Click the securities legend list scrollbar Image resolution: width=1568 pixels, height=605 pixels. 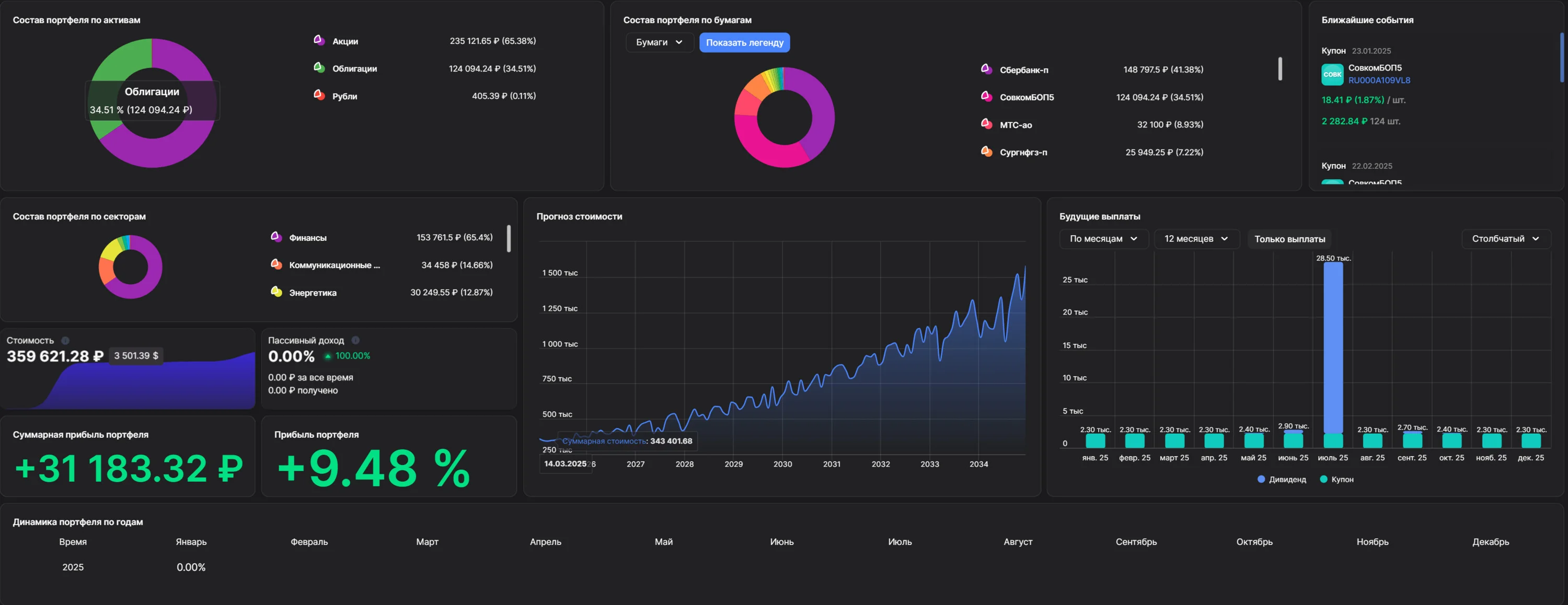pyautogui.click(x=1280, y=69)
